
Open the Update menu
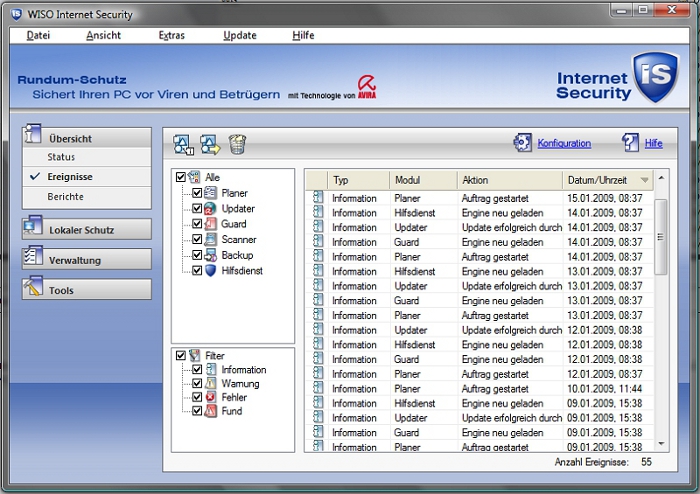click(x=239, y=35)
